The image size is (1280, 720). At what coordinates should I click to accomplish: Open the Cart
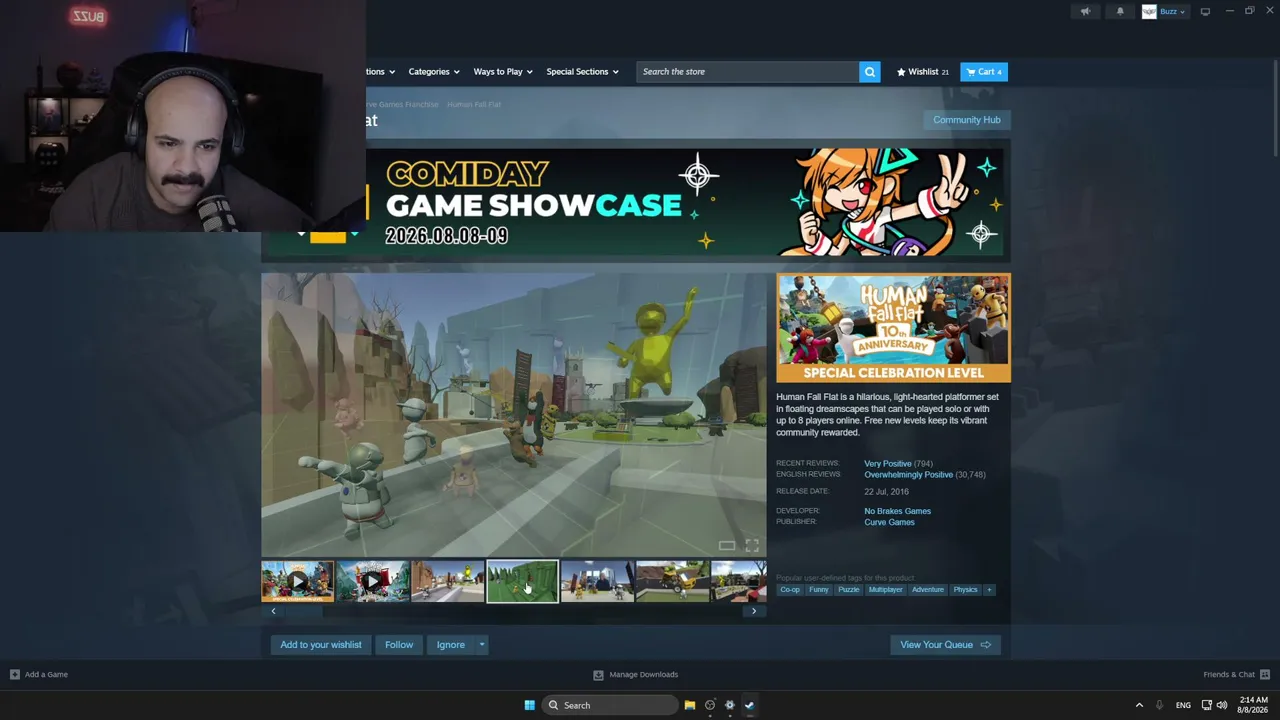984,72
